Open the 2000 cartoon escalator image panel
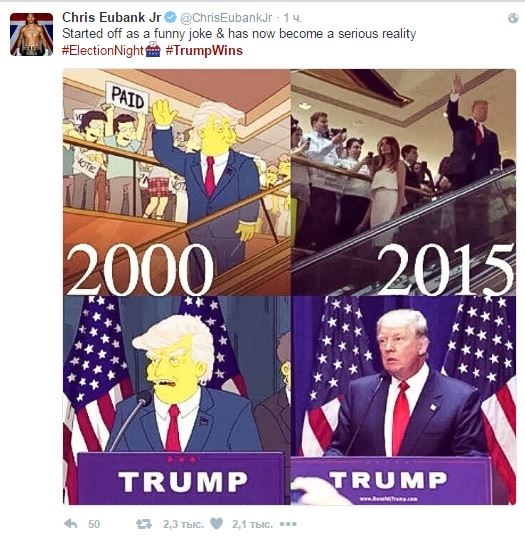 point(177,182)
